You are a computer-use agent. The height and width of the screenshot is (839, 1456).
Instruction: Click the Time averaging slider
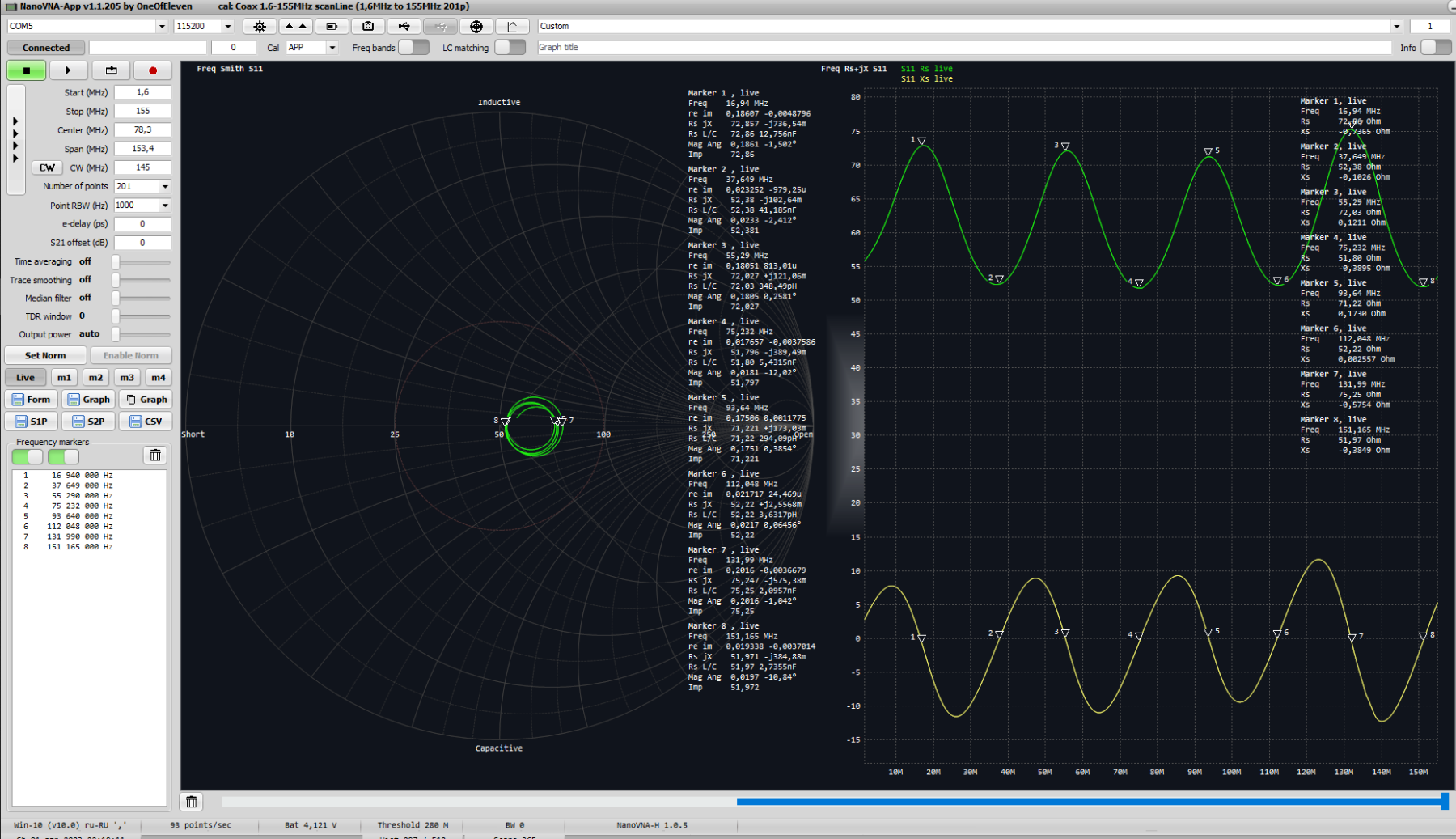click(x=116, y=262)
